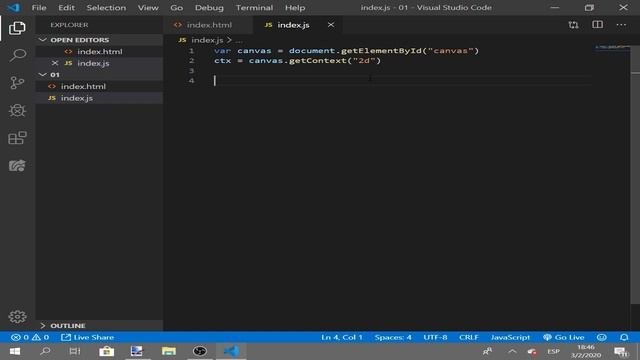
Task: Open the Debug menu
Action: tap(209, 8)
